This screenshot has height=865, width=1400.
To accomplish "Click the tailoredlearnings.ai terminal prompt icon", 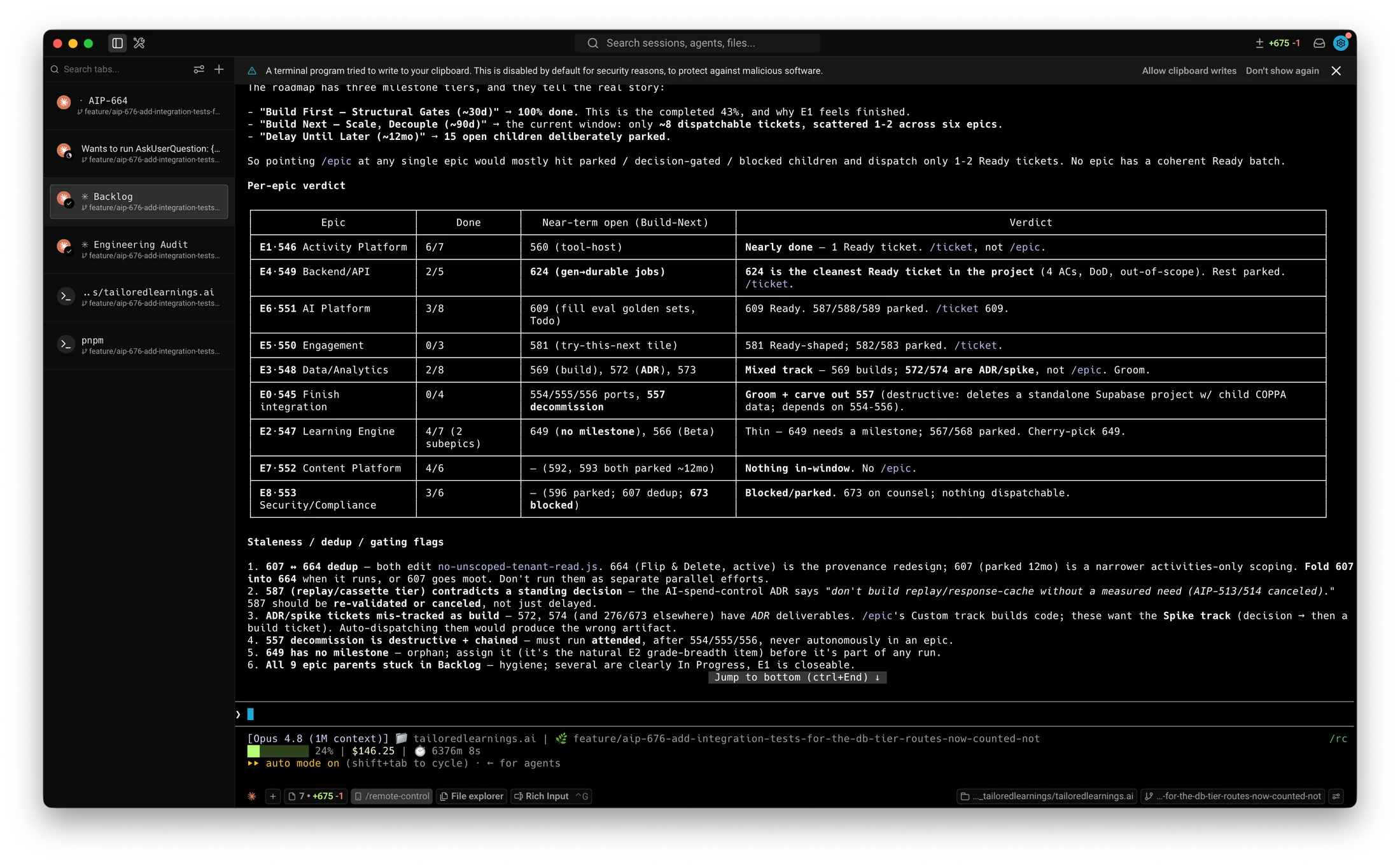I will (66, 296).
